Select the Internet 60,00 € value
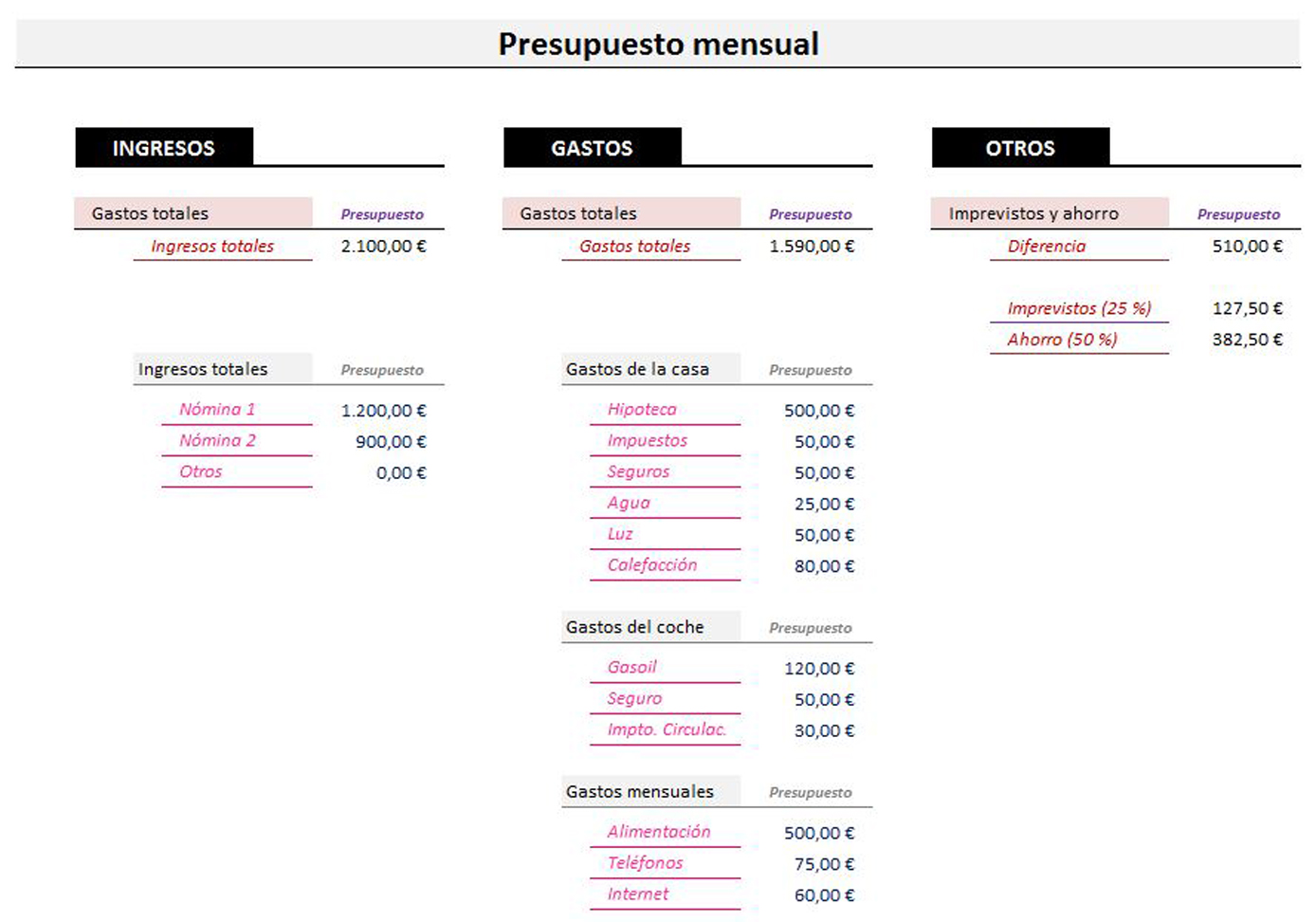 pyautogui.click(x=824, y=895)
